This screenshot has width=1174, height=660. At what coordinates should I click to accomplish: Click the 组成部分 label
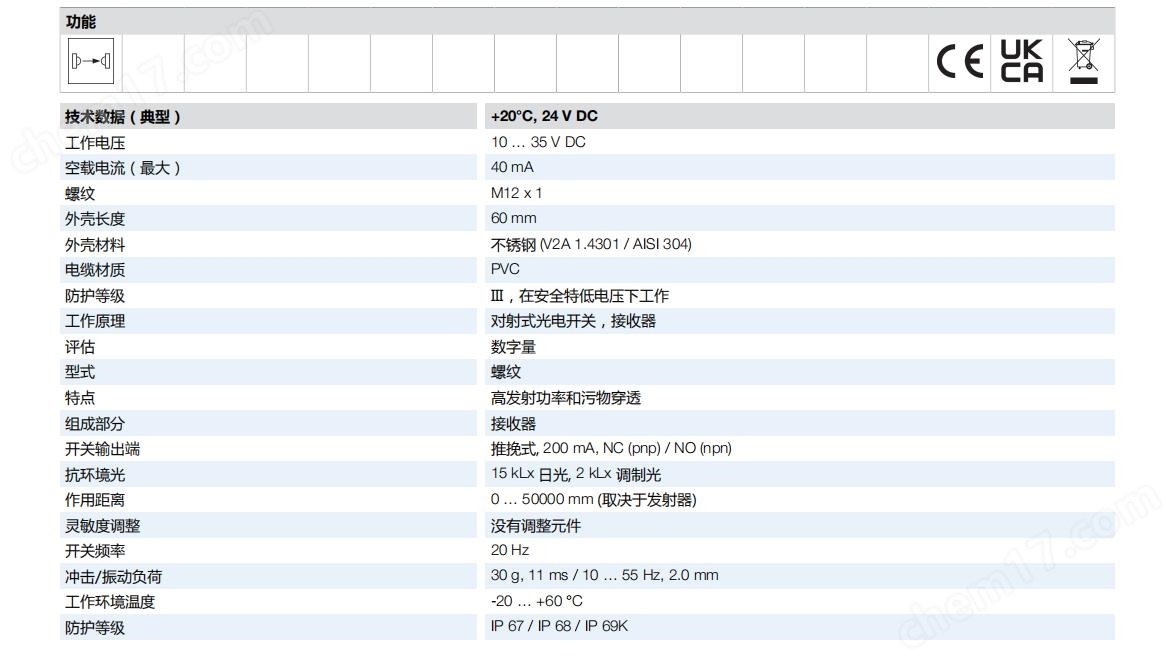[95, 423]
